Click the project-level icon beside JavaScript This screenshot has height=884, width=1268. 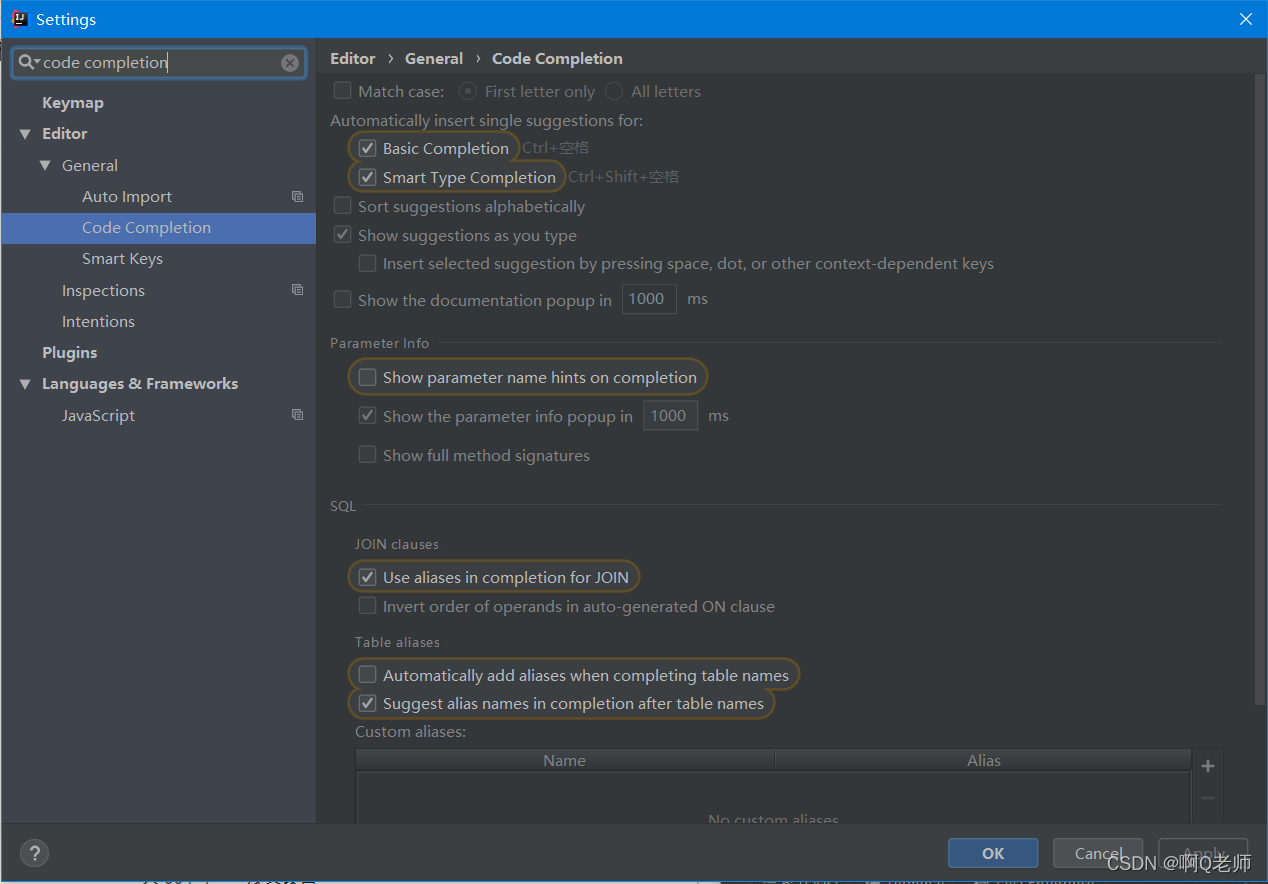tap(297, 415)
